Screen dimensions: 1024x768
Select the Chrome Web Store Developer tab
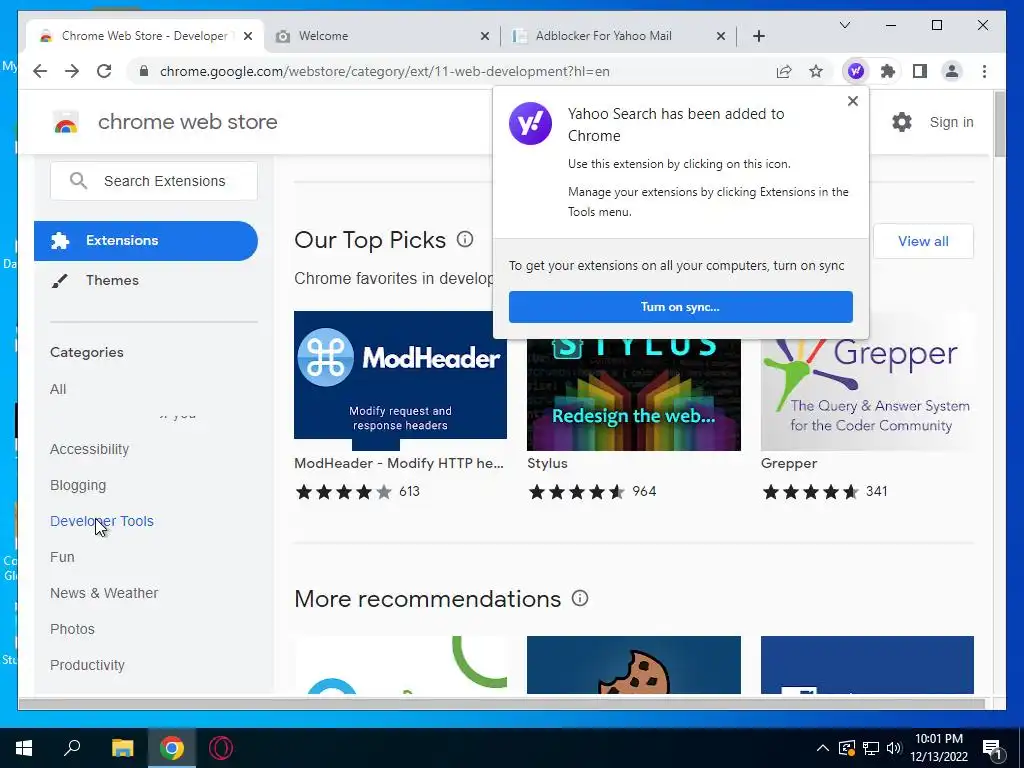click(x=144, y=36)
